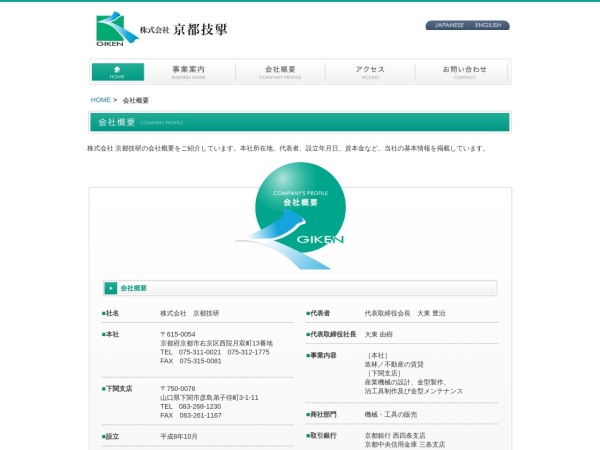Select 機械・工具の販売 value
The width and height of the screenshot is (600, 450).
(x=391, y=414)
